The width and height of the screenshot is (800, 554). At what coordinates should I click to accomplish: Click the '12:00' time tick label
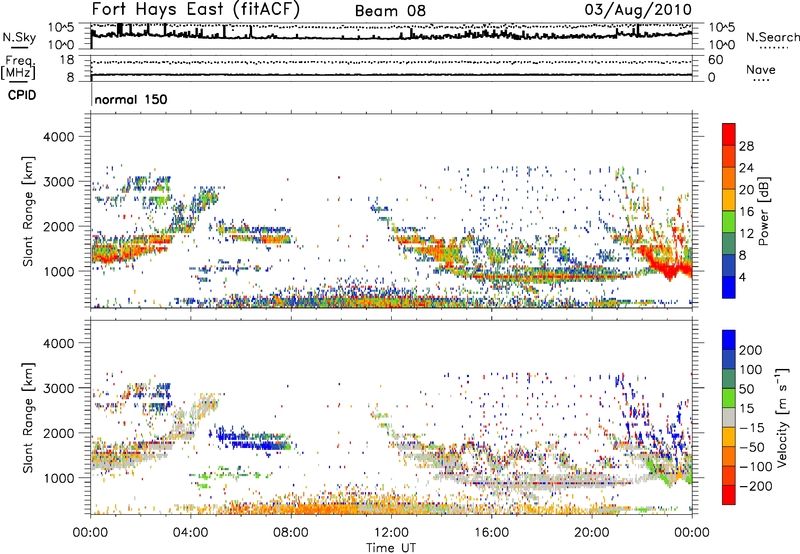click(391, 533)
